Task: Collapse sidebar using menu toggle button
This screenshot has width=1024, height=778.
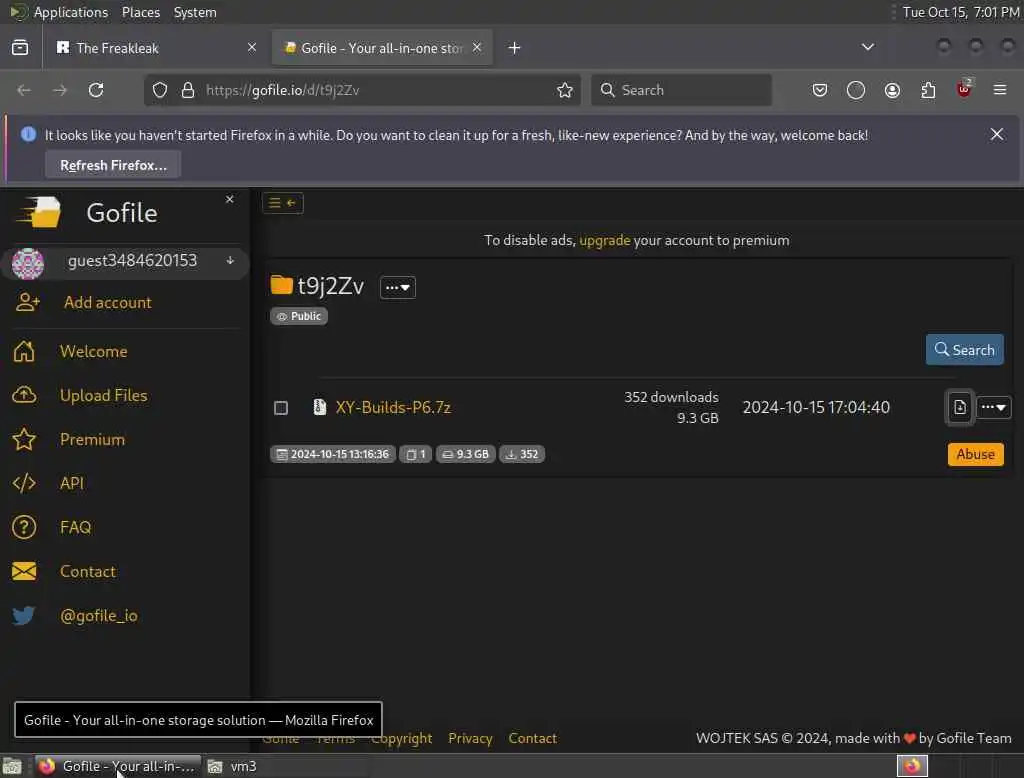Action: (x=283, y=203)
